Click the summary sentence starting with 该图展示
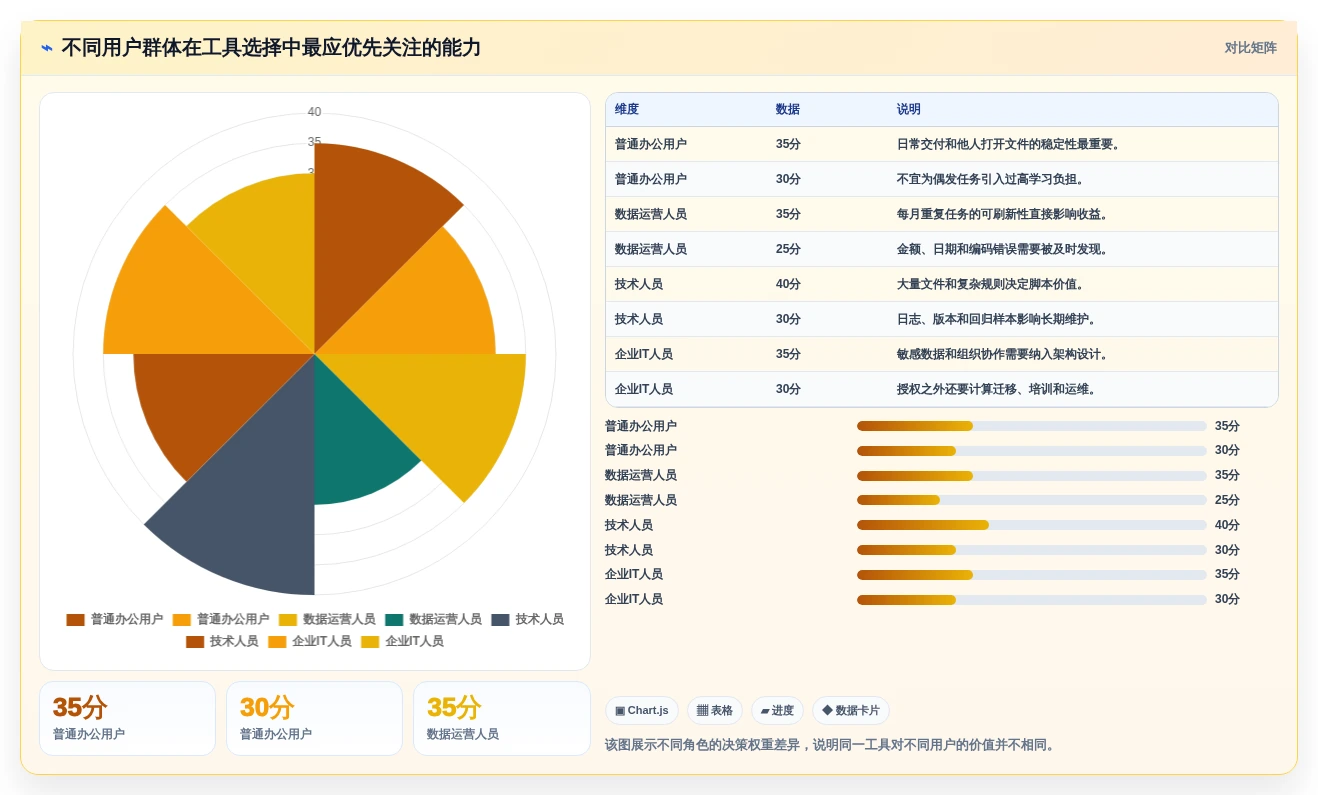Viewport: 1318px width, 795px height. pyautogui.click(x=832, y=745)
